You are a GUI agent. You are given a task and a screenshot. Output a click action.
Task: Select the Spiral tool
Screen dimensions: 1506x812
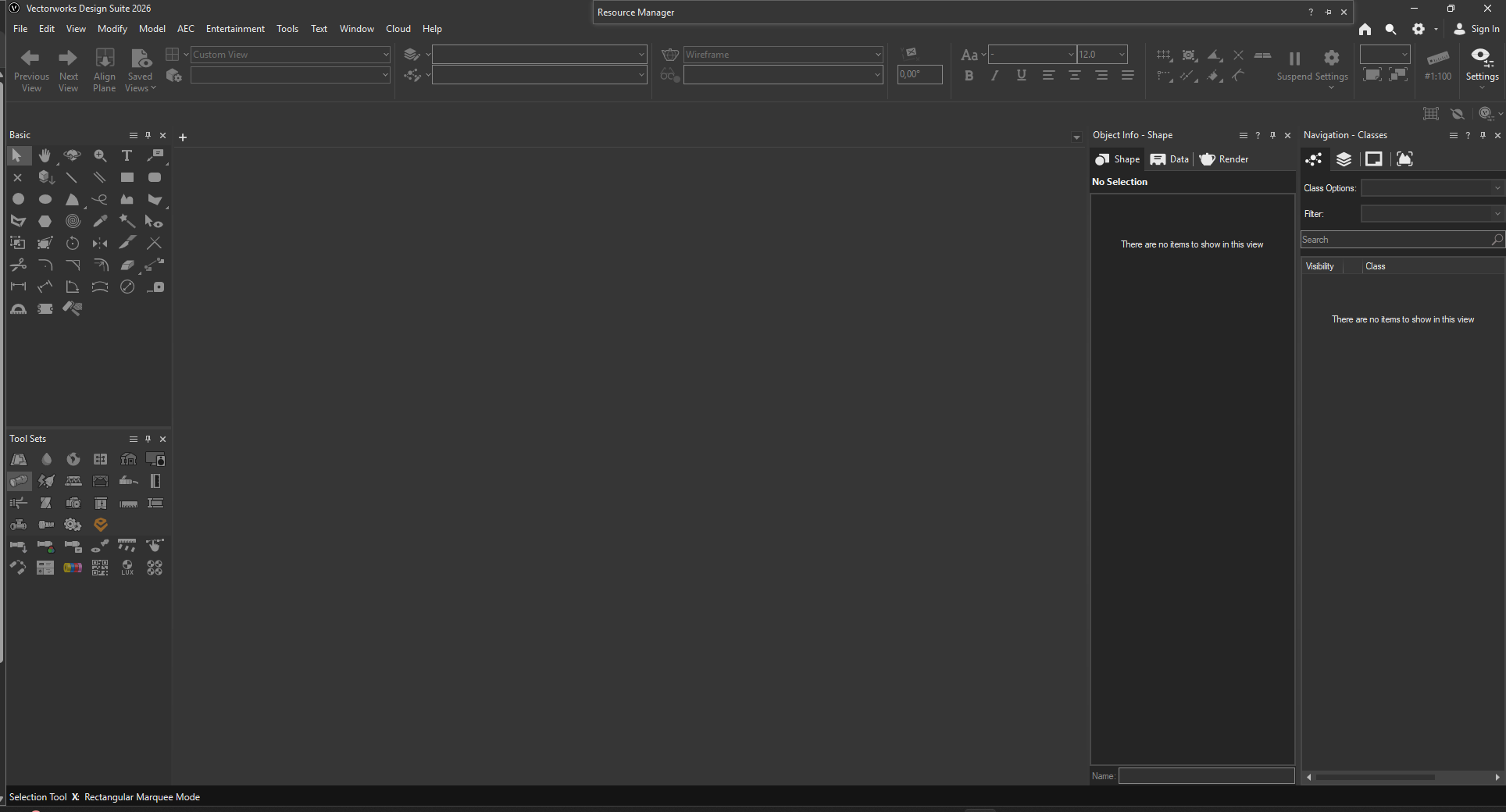click(x=72, y=222)
